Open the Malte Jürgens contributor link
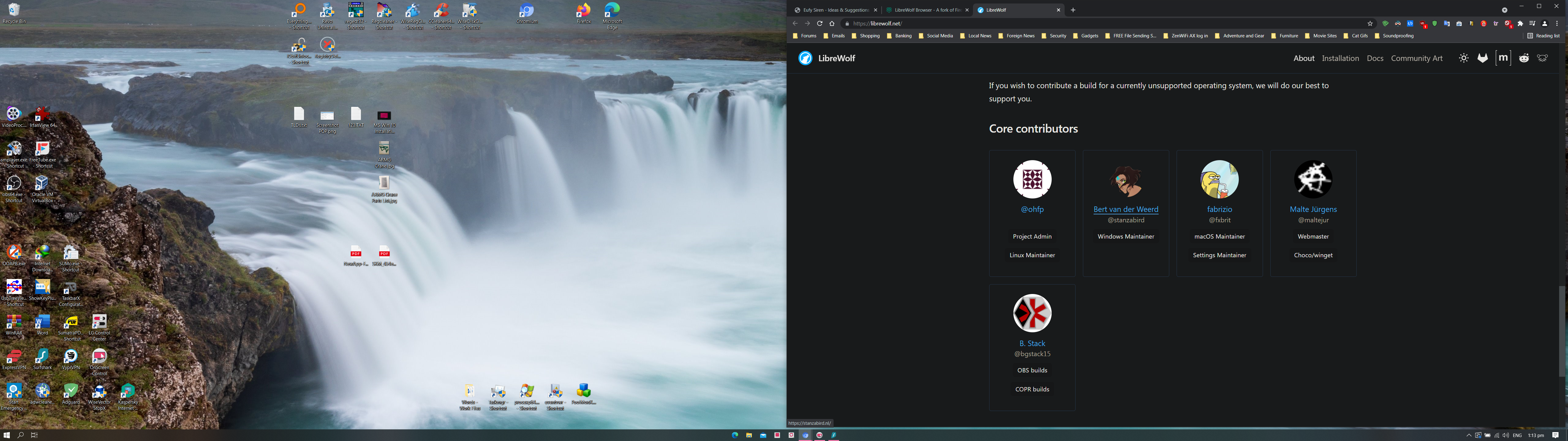This screenshot has width=1568, height=441. [x=1313, y=209]
